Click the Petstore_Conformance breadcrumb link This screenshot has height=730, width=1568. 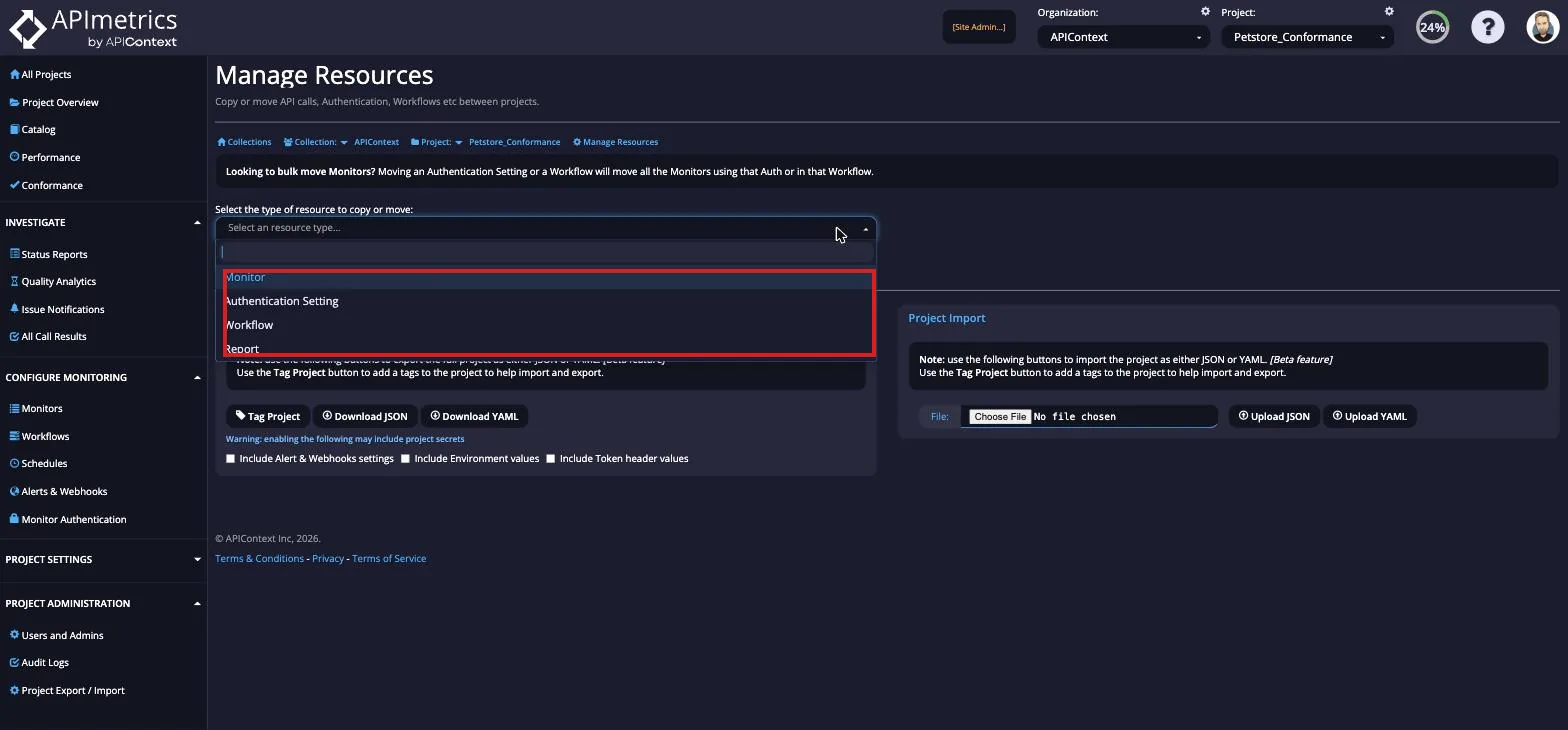514,142
